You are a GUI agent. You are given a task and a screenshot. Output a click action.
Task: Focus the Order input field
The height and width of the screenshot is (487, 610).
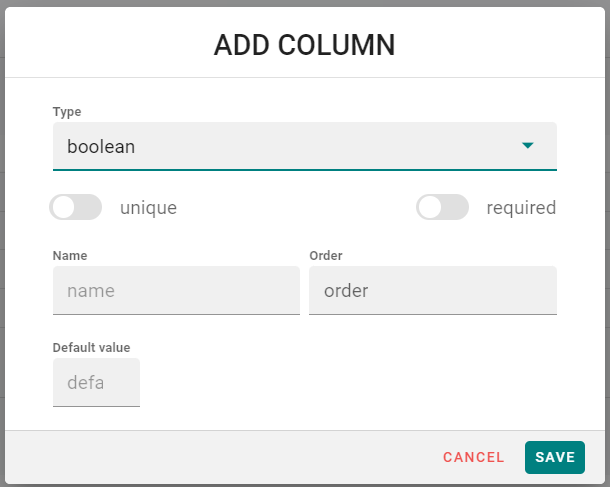pyautogui.click(x=433, y=291)
